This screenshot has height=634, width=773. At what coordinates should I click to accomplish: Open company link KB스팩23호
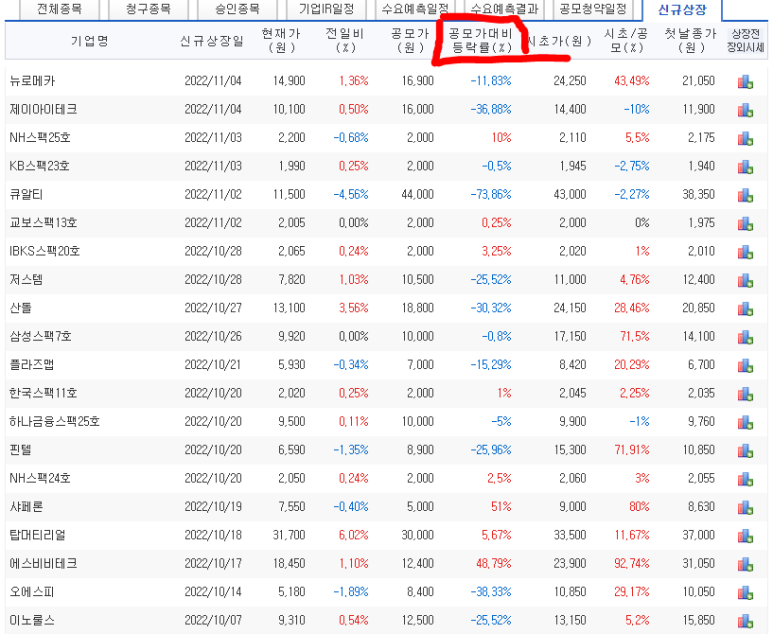click(x=39, y=166)
